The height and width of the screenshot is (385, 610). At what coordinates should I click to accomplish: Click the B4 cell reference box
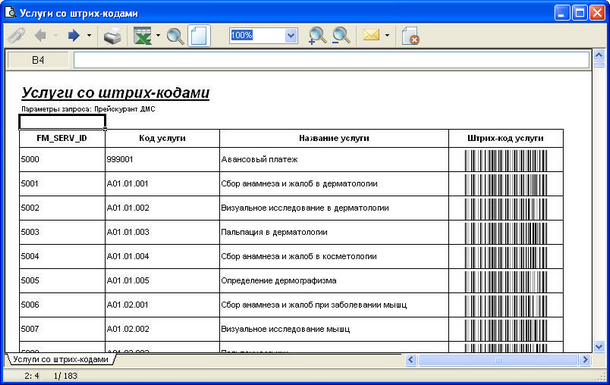[x=38, y=60]
